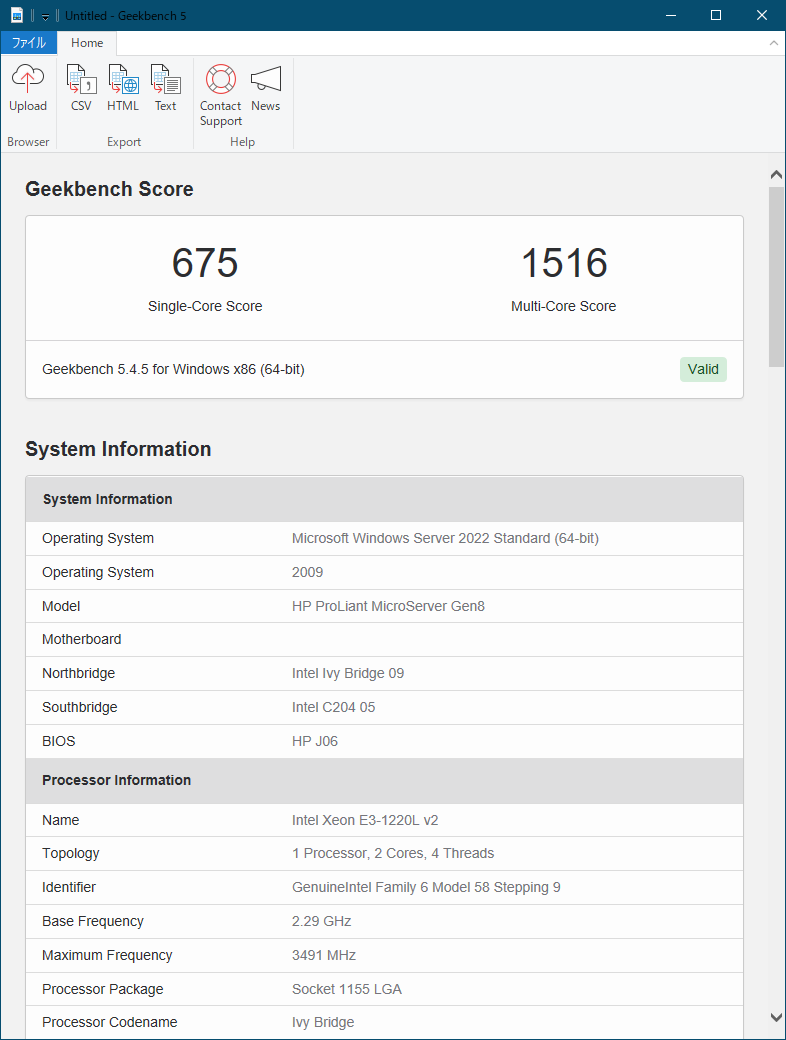Click the Processor Codename label

(109, 1022)
